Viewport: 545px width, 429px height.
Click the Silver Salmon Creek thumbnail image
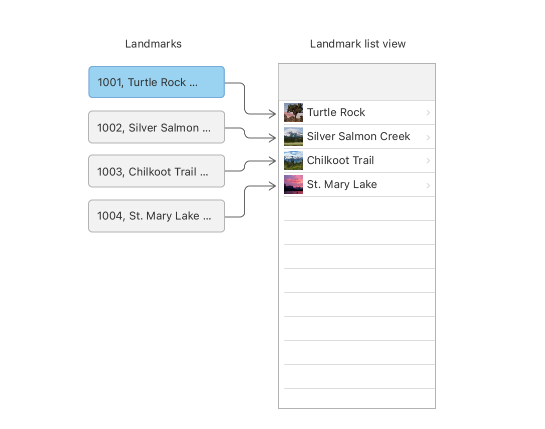click(x=293, y=136)
